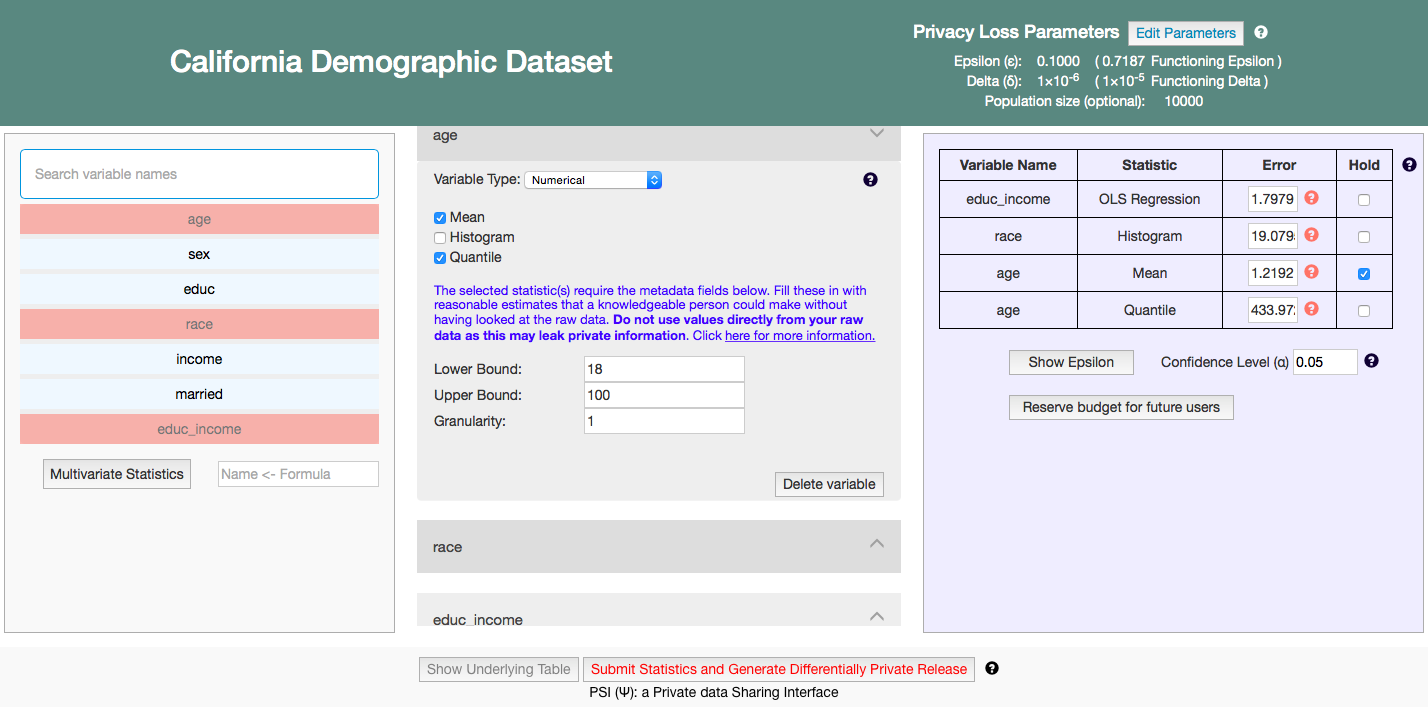1428x707 pixels.
Task: Click help icon beside Variable Type dropdown
Action: point(870,180)
